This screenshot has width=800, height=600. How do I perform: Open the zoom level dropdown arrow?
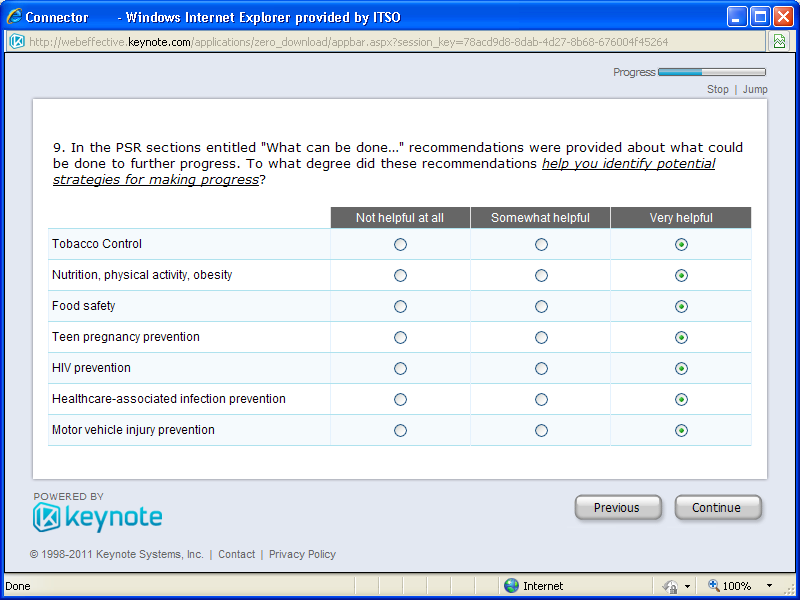click(769, 586)
